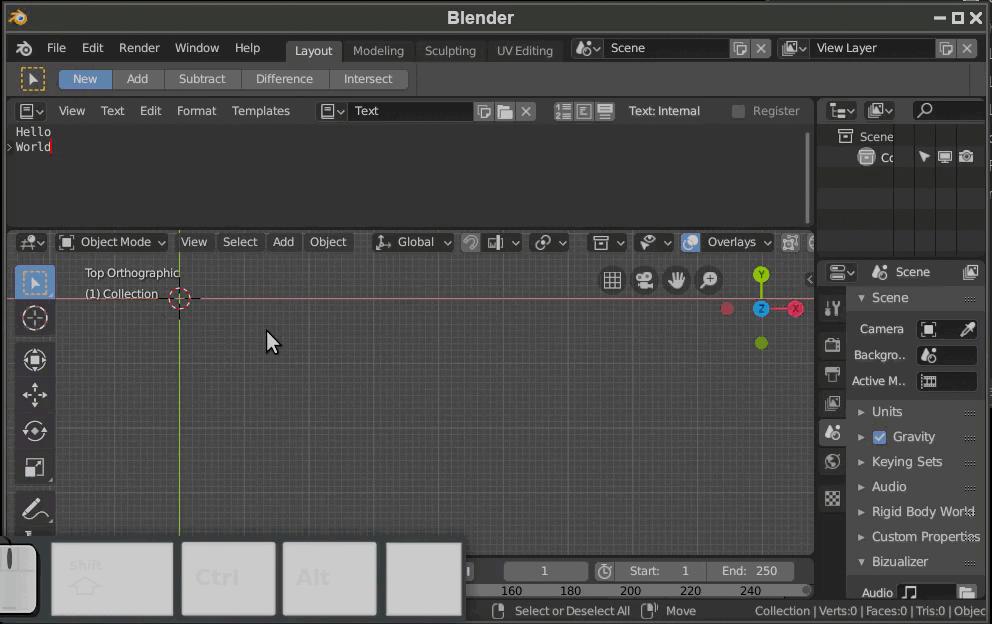
Task: Switch to the Modeling workspace tab
Action: click(x=378, y=51)
